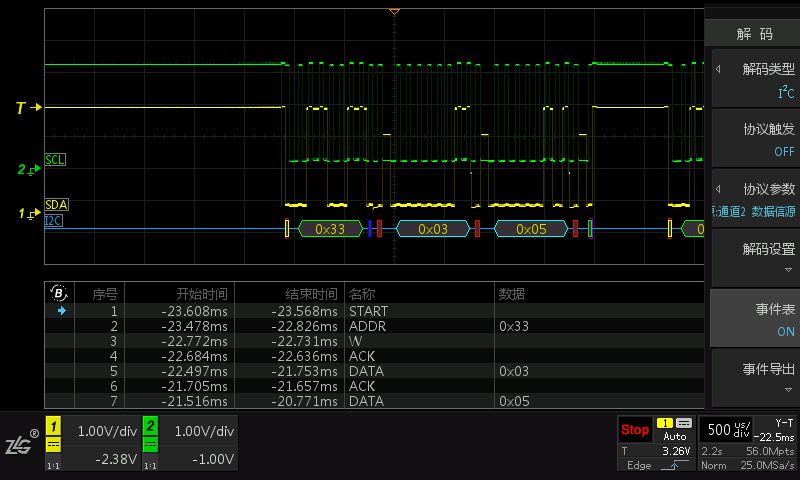Click the decoded 0x05 bus packet
Screen dimensions: 800x480
coord(531,229)
